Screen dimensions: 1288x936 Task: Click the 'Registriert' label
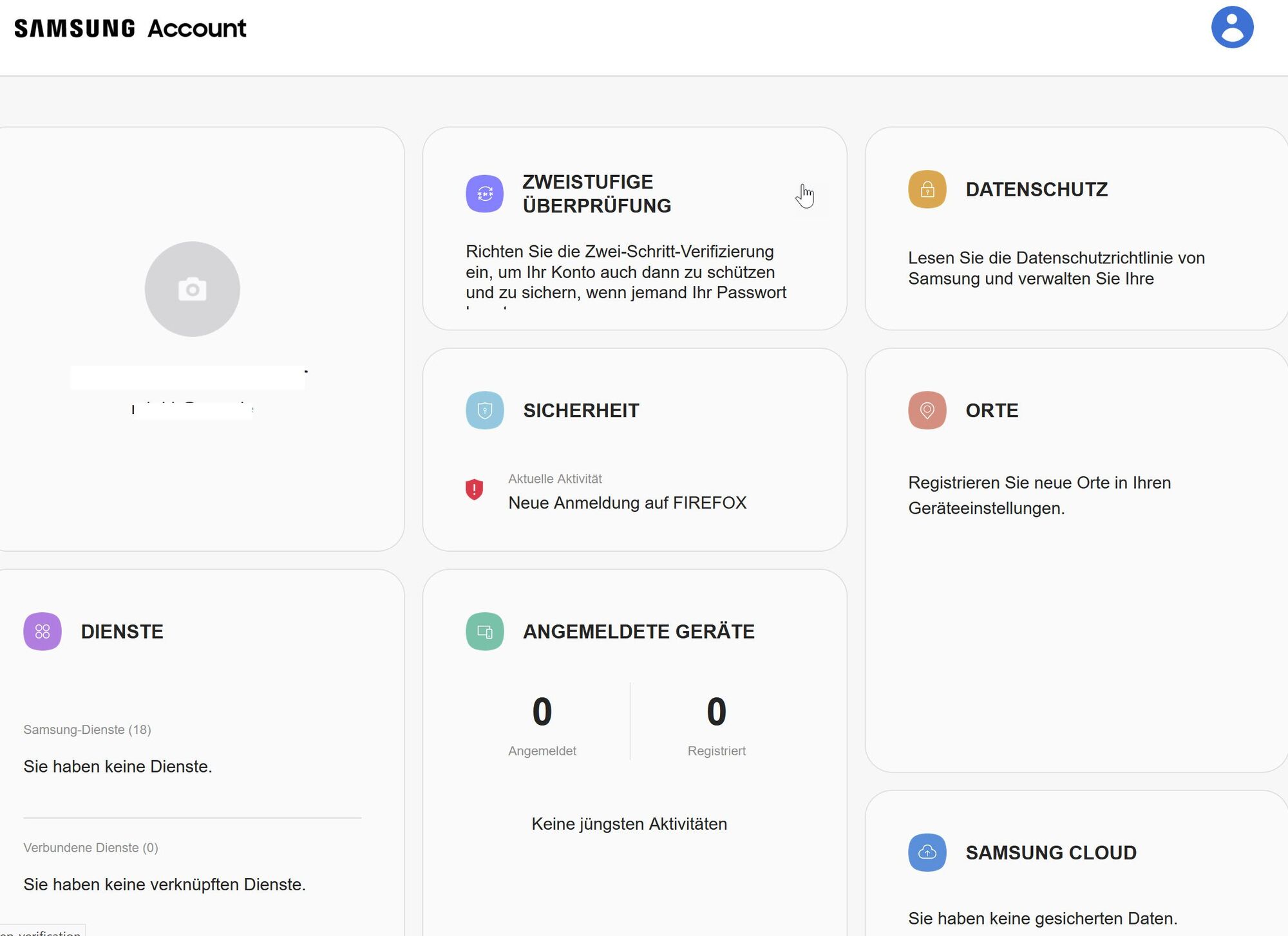click(716, 751)
